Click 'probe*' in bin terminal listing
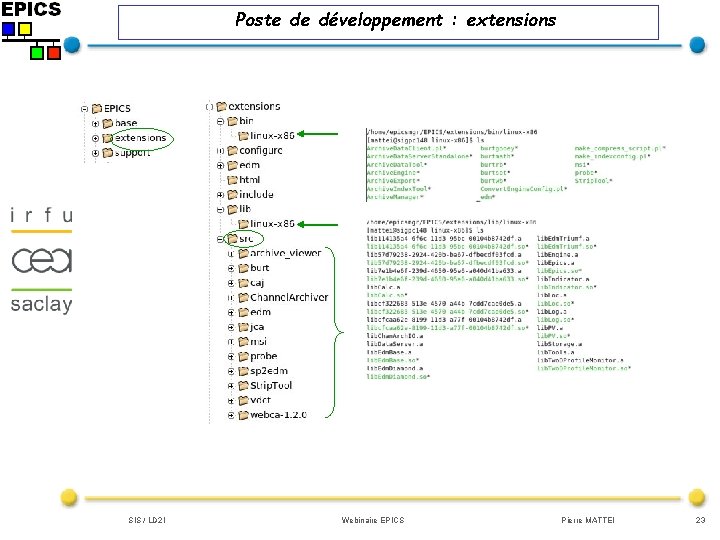The image size is (720, 540). tap(586, 173)
